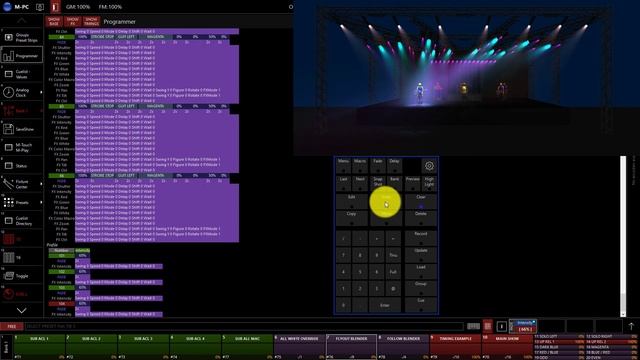Toggle SHOW TIMINGS in Programmer
Viewport: 640px width, 360px height.
[91, 21]
